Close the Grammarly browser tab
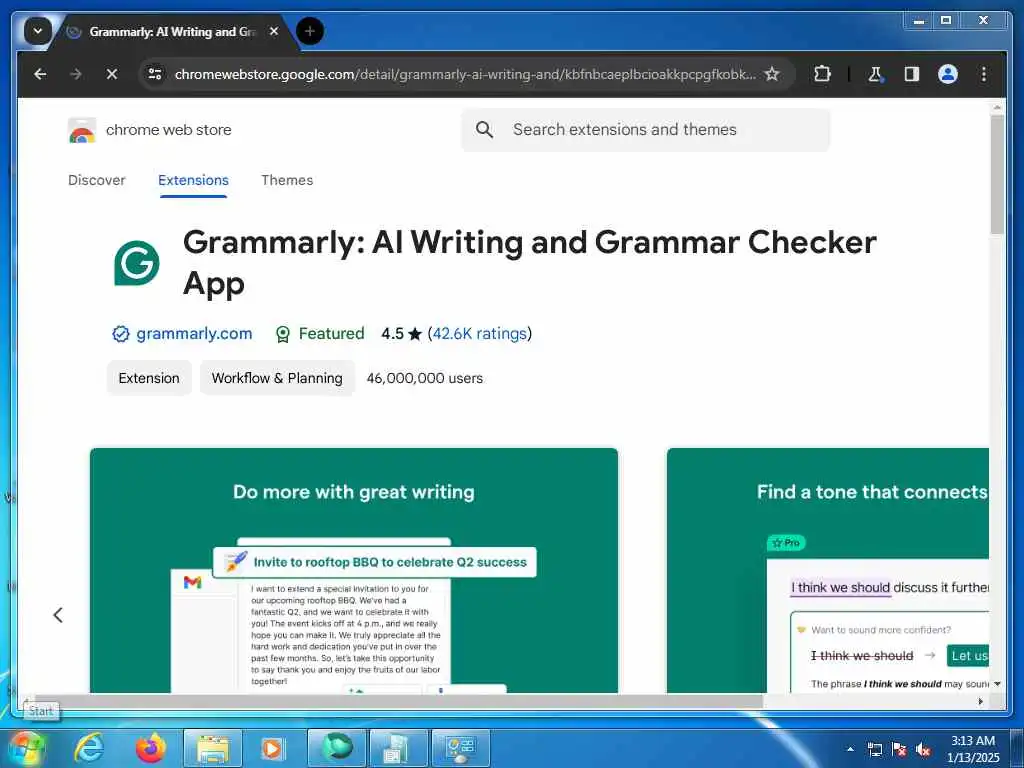The height and width of the screenshot is (768, 1024). click(x=274, y=31)
